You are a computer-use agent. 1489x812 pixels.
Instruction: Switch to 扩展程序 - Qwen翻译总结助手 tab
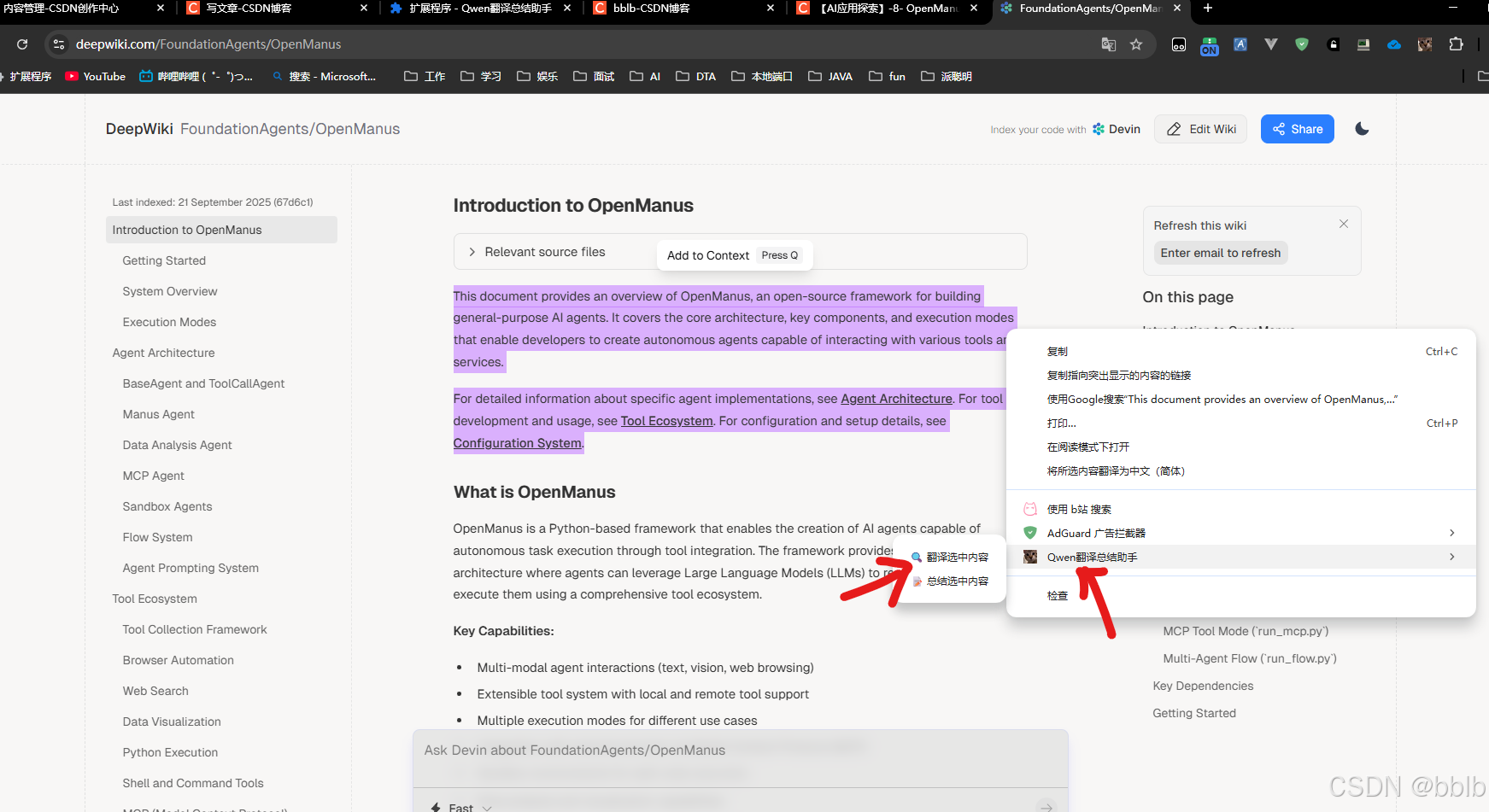tap(480, 9)
